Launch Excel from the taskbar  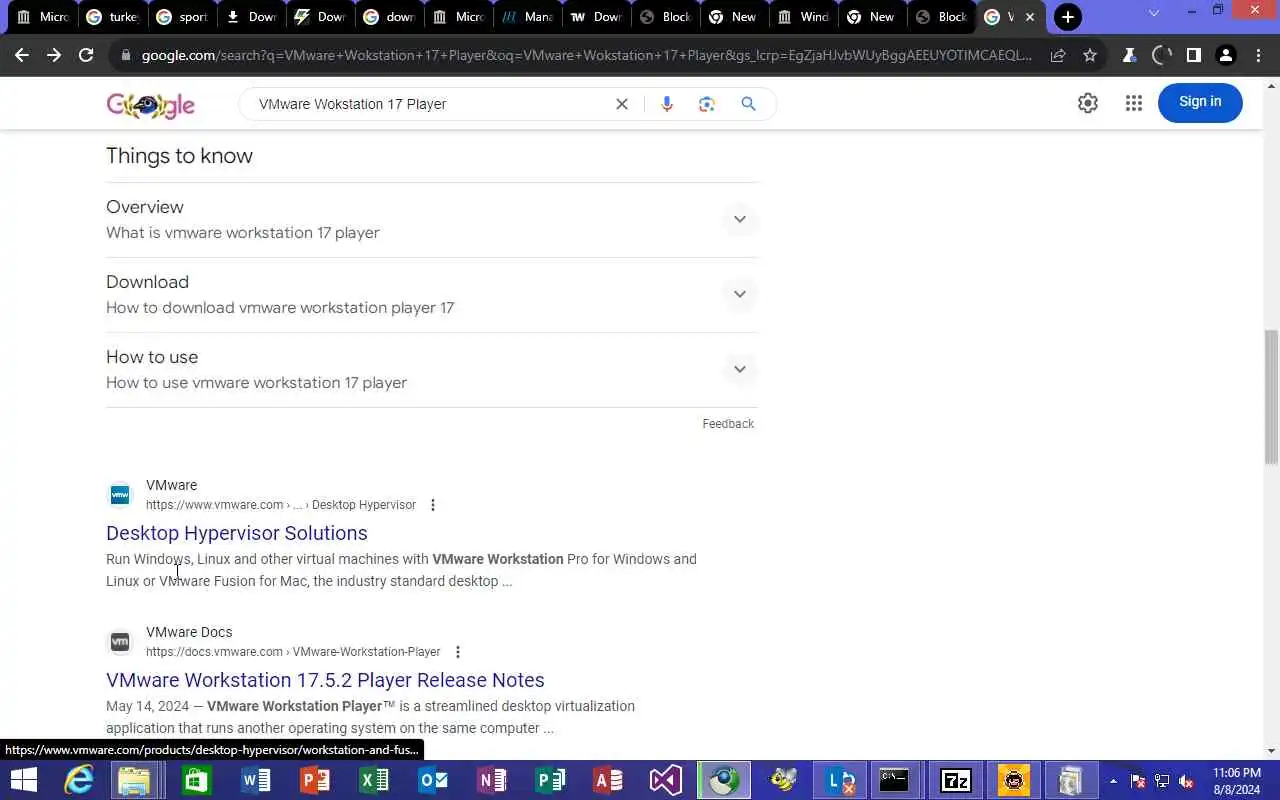click(x=374, y=780)
